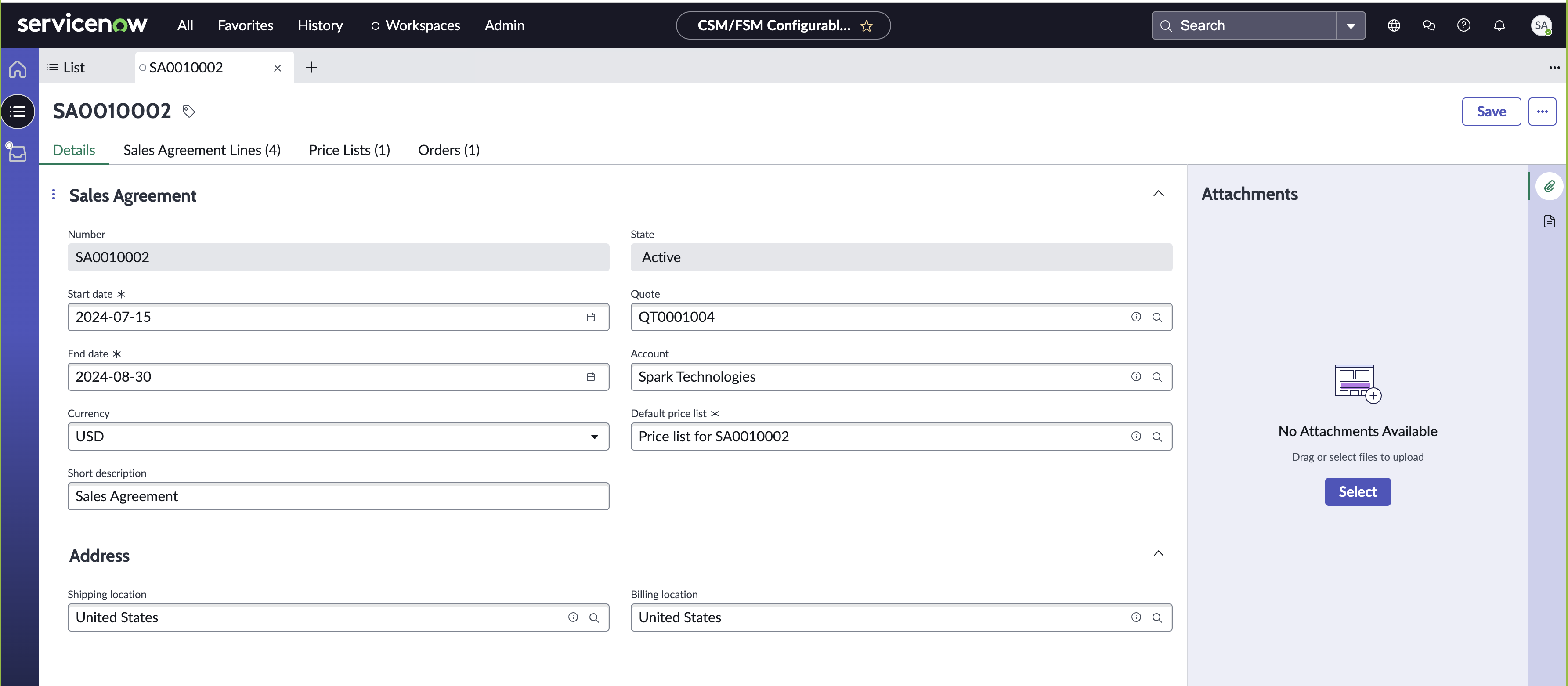The image size is (1568, 686).
Task: Open notifications bell icon
Action: tap(1499, 25)
